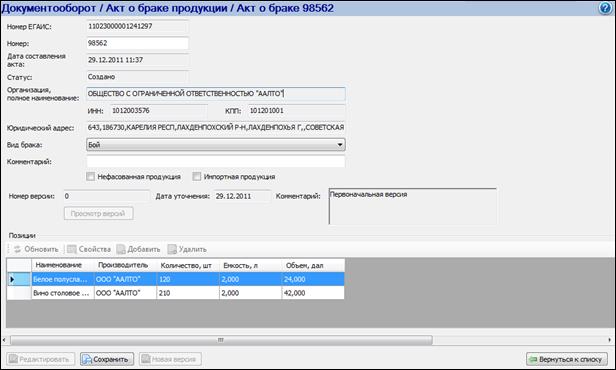Click the scrollbar's right arrow
This screenshot has width=616, height=370.
click(610, 340)
